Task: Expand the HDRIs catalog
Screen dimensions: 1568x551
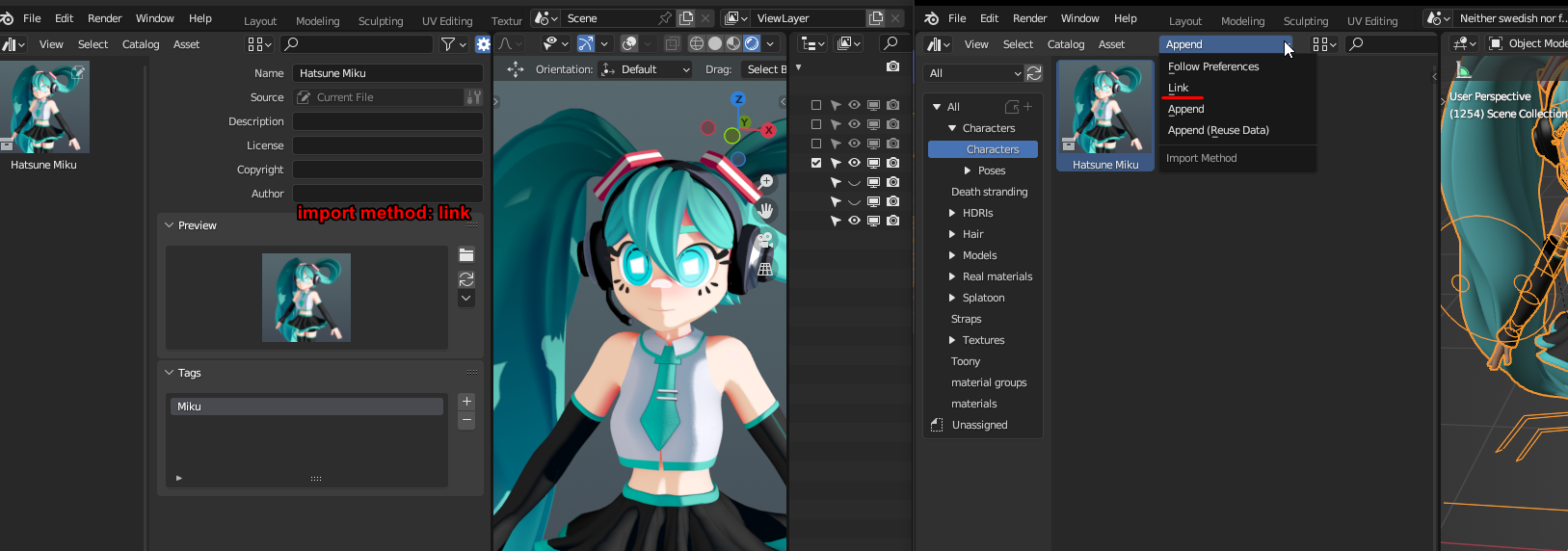Action: (952, 213)
